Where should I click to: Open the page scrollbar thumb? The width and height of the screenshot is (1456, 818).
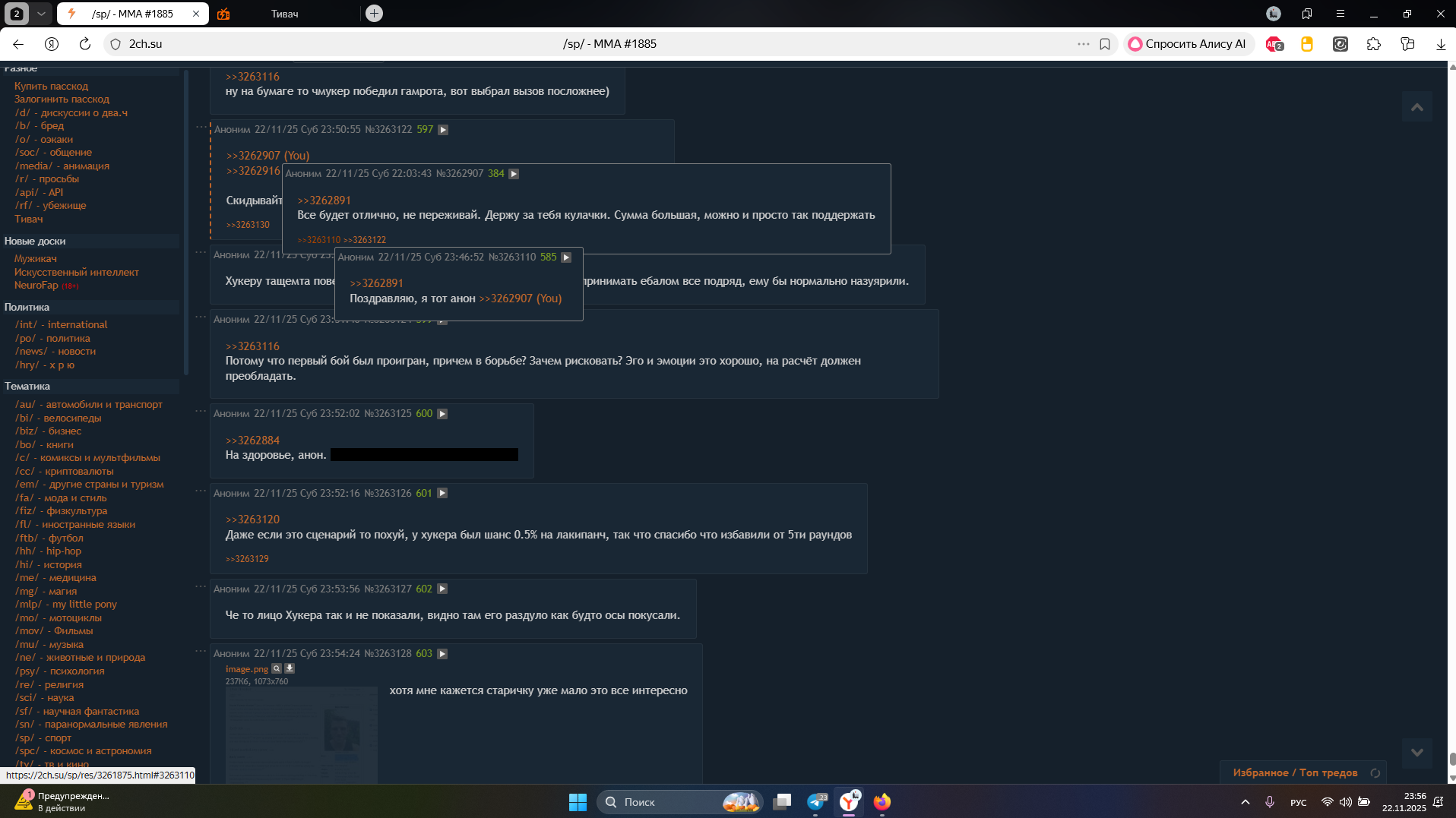point(1452,760)
